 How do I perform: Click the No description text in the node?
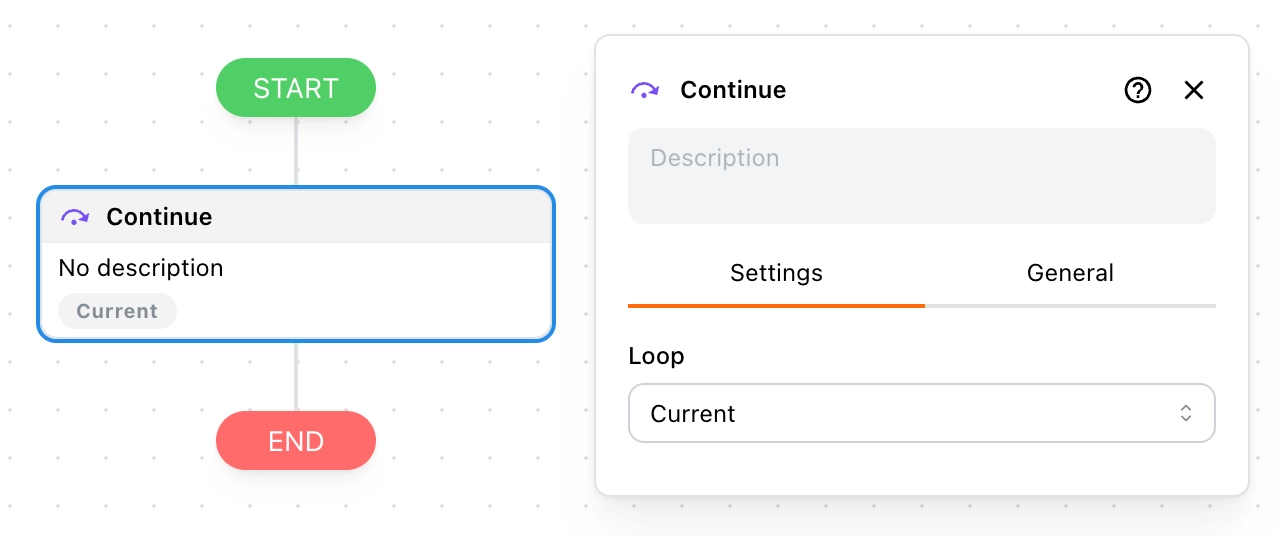[141, 268]
